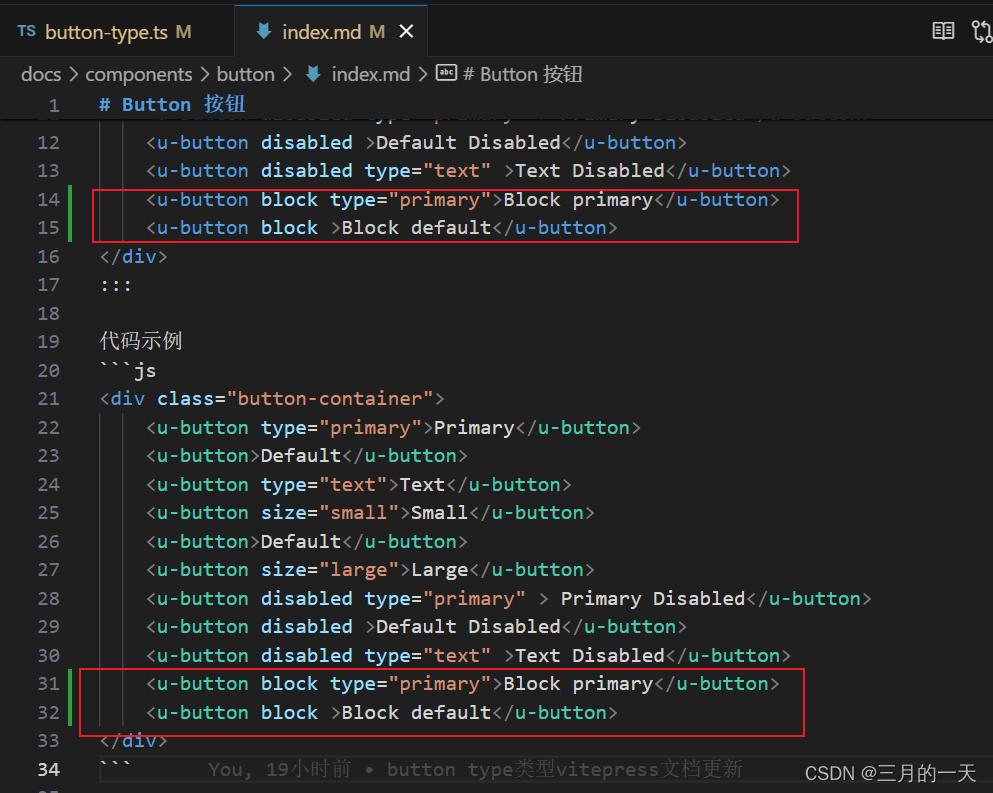
Task: Switch to the button-type.ts tab
Action: click(x=117, y=32)
